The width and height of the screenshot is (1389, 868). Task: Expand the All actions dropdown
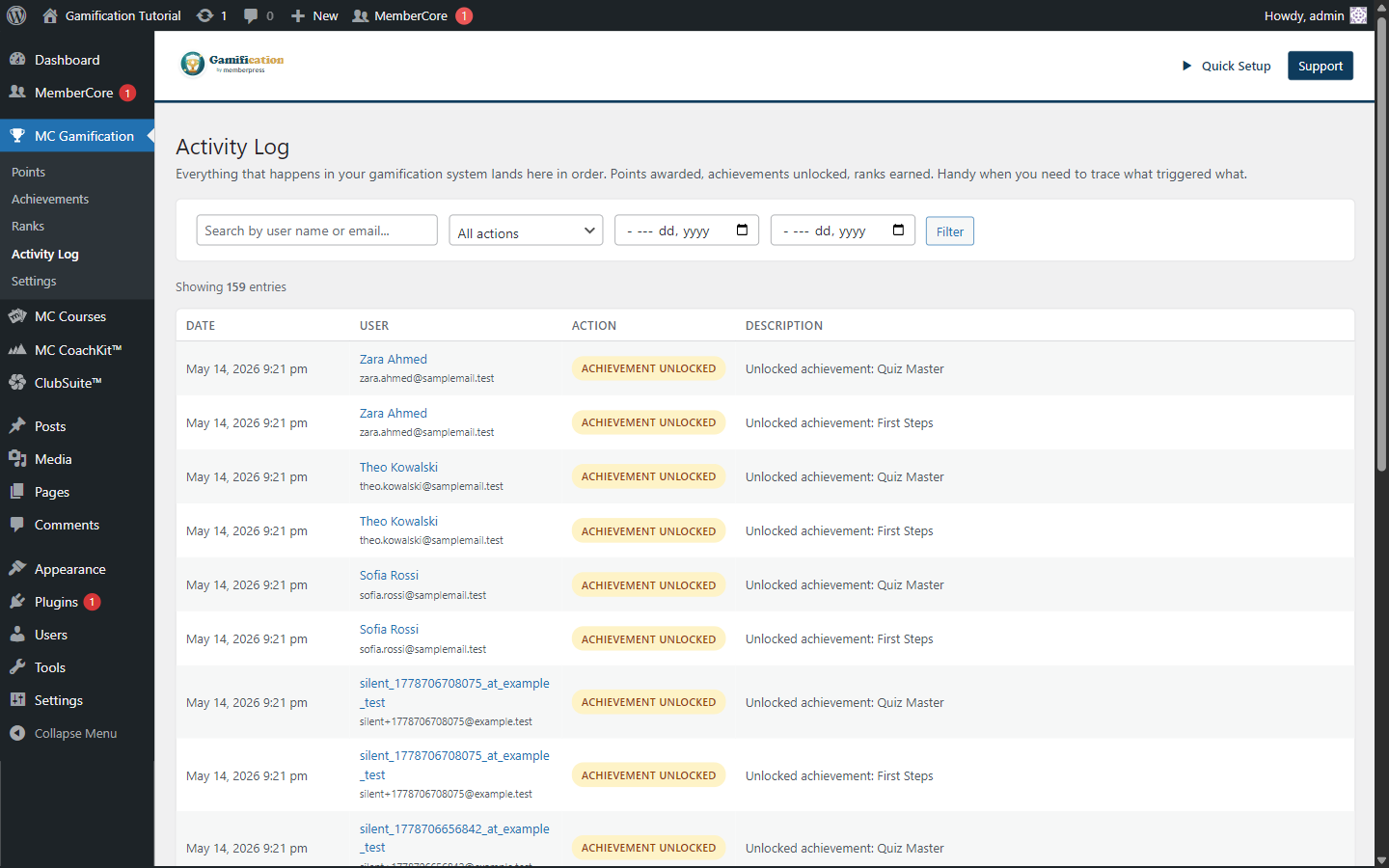526,231
